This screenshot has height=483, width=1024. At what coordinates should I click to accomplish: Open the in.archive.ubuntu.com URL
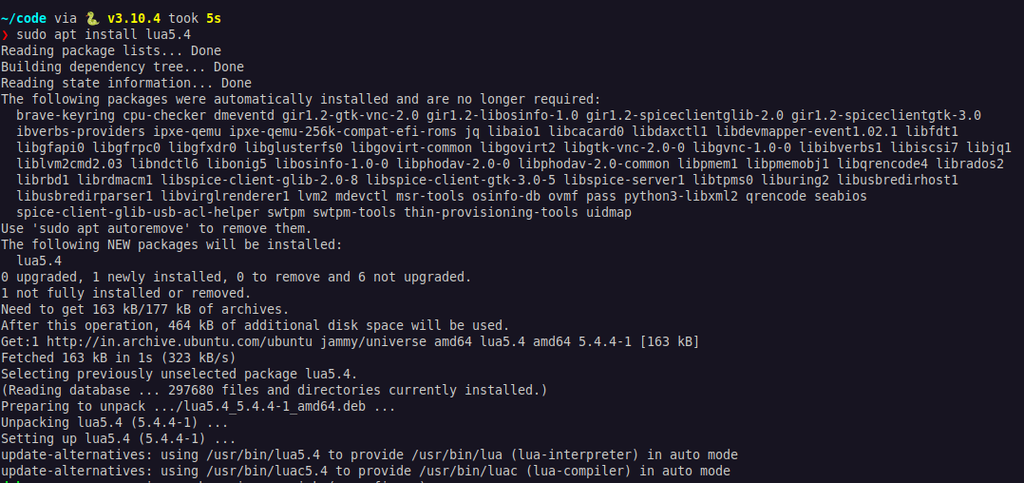(x=180, y=341)
